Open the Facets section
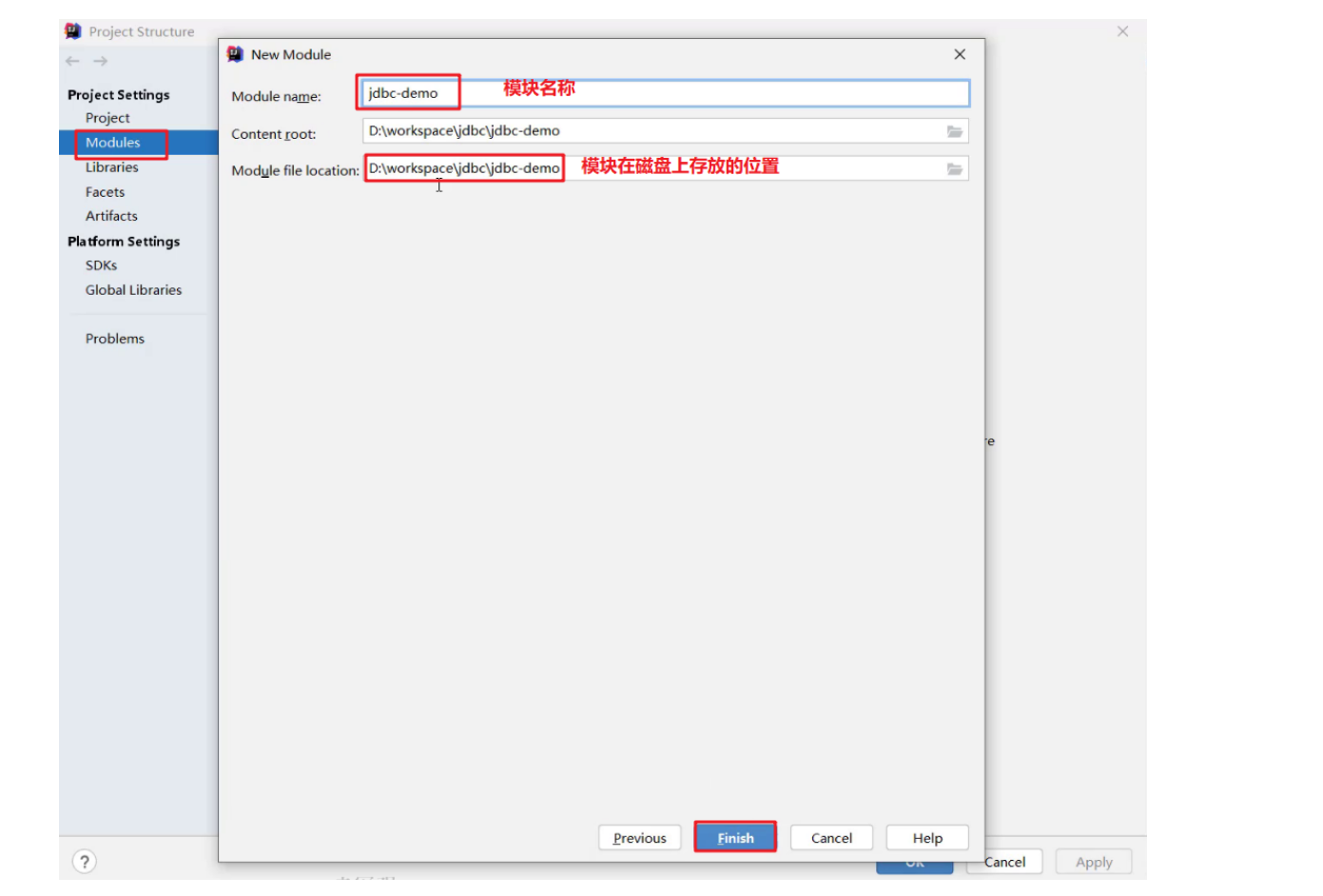This screenshot has height=896, width=1323. pyautogui.click(x=105, y=191)
